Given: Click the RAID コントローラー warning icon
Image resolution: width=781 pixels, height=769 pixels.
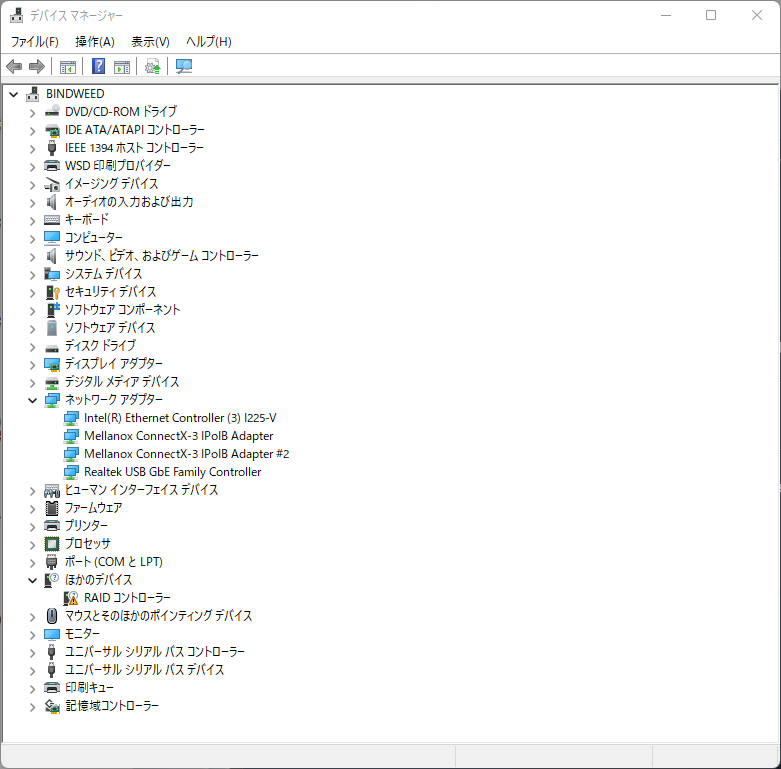Looking at the screenshot, I should click(x=71, y=598).
